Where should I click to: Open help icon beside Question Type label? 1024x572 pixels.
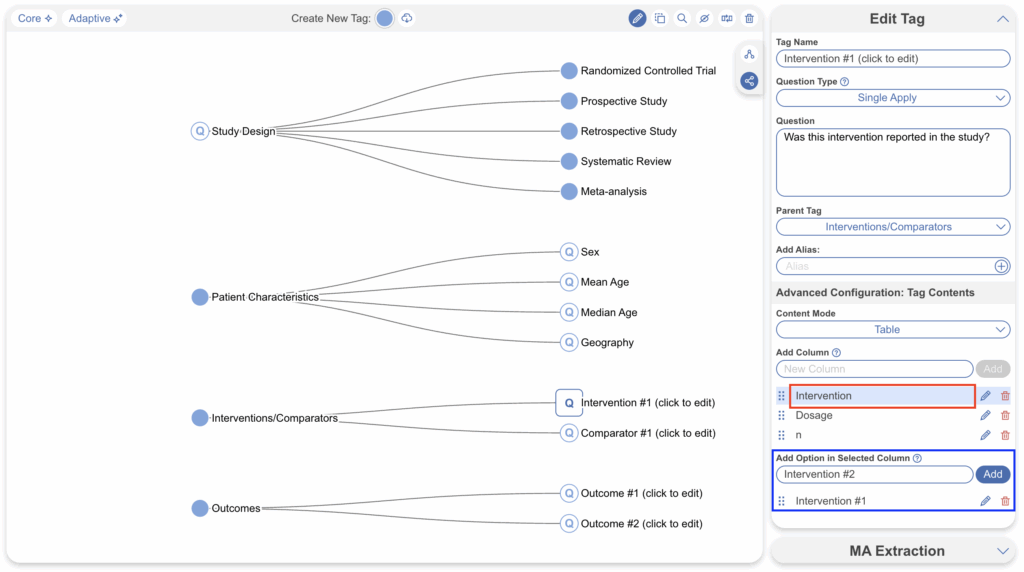[845, 82]
